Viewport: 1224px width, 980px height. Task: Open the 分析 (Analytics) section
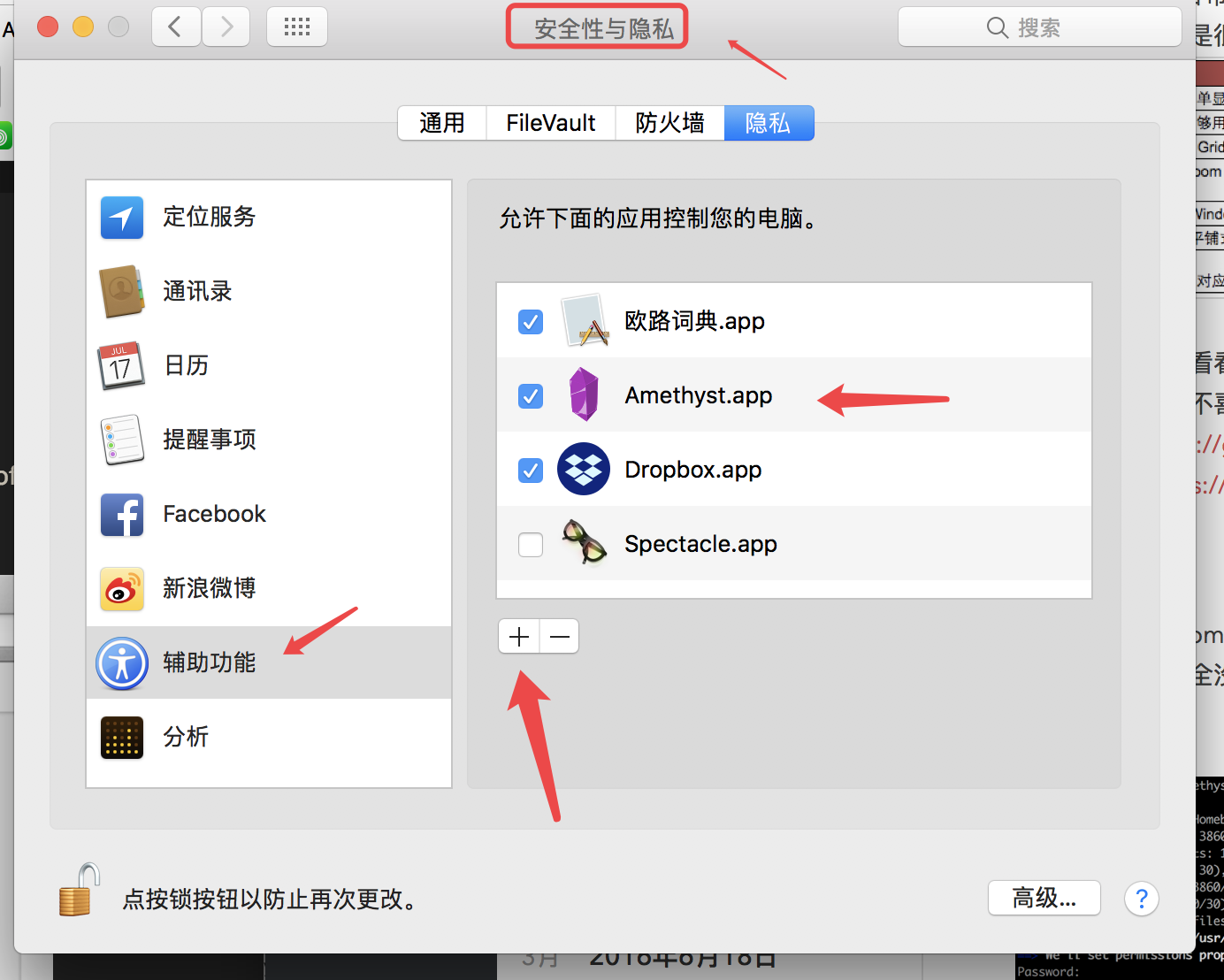click(187, 737)
